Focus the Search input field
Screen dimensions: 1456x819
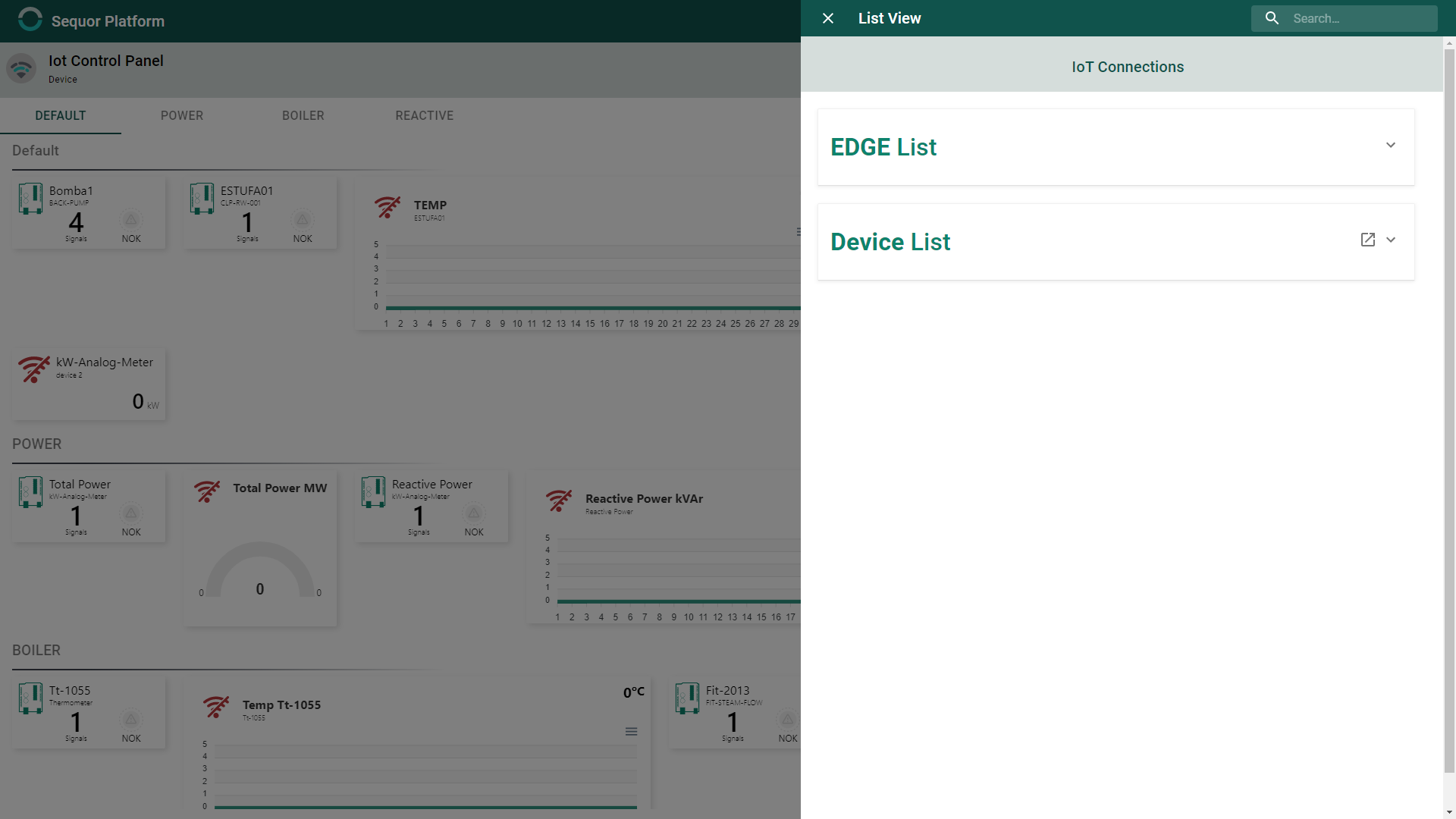click(x=1361, y=18)
